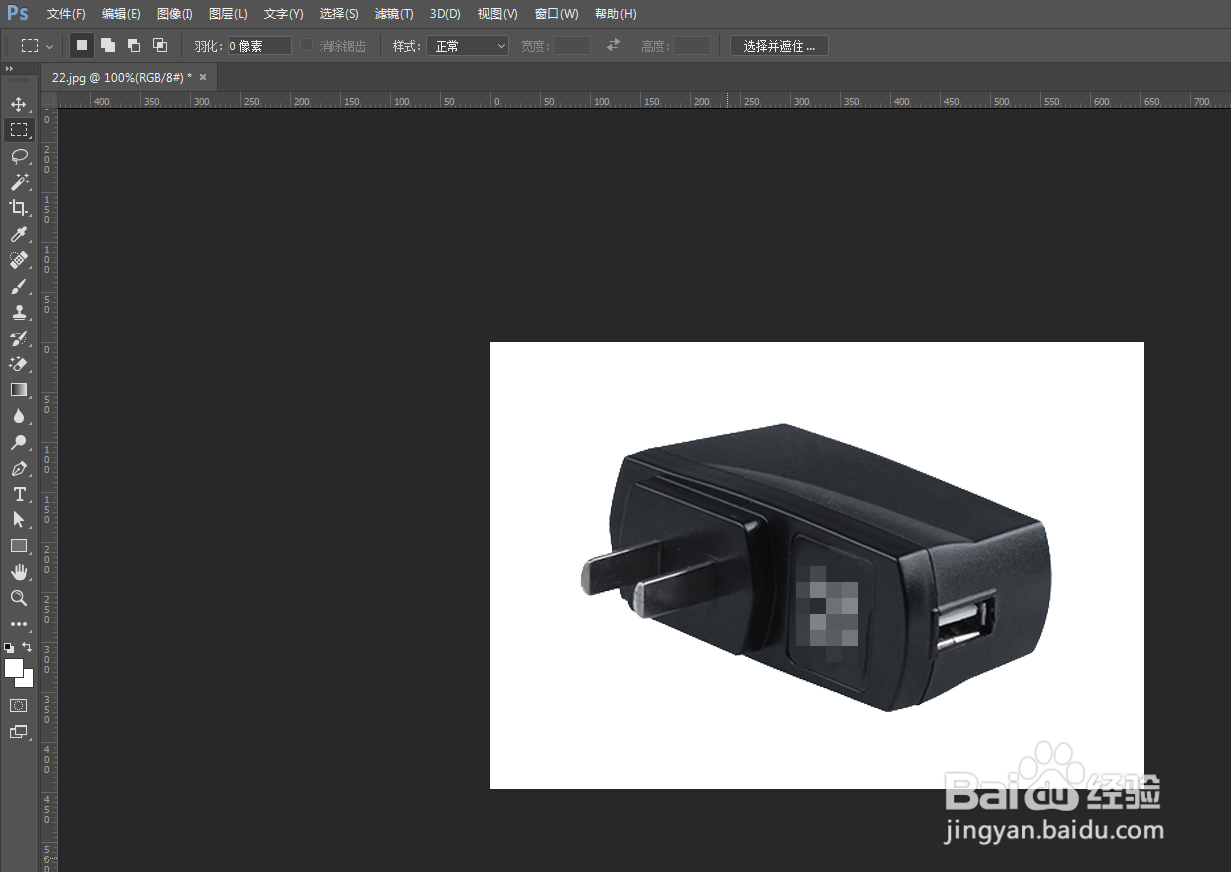
Task: Select the Spot Healing Brush tool
Action: [18, 260]
